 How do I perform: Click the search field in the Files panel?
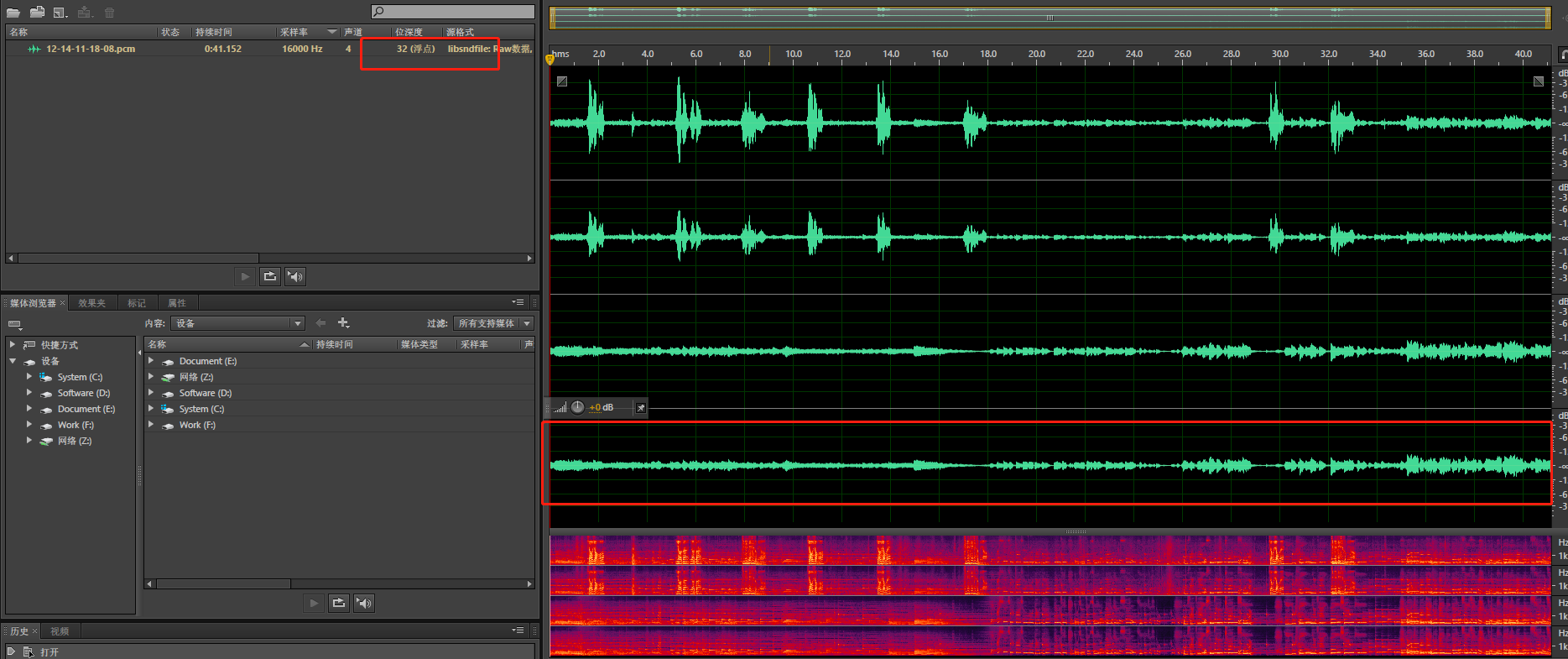[x=453, y=12]
